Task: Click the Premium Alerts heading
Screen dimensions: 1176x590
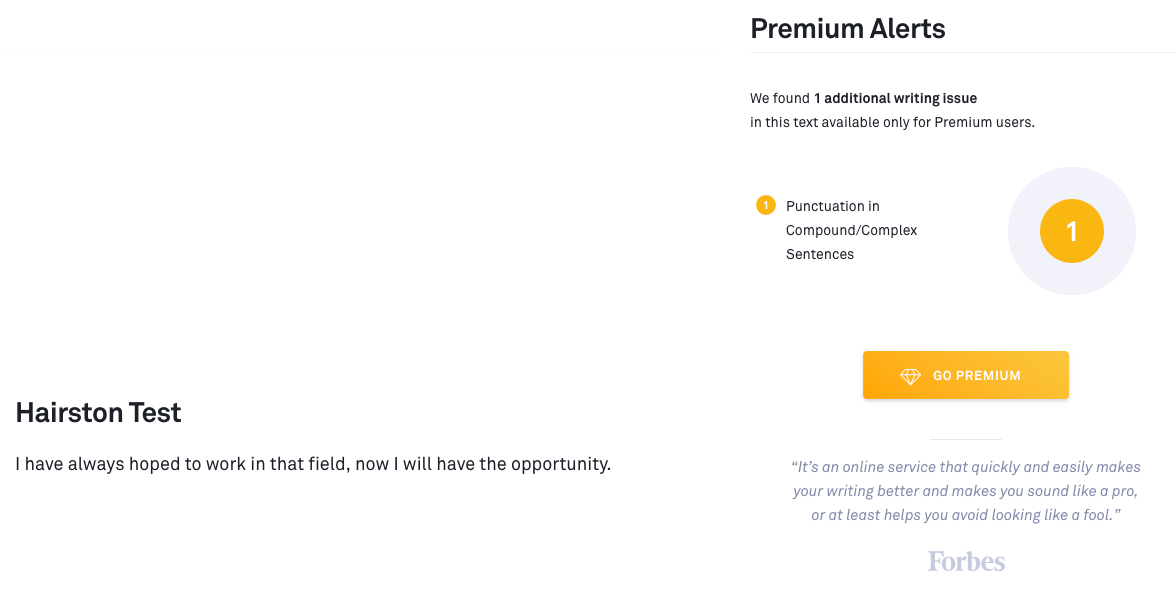Action: pyautogui.click(x=847, y=28)
